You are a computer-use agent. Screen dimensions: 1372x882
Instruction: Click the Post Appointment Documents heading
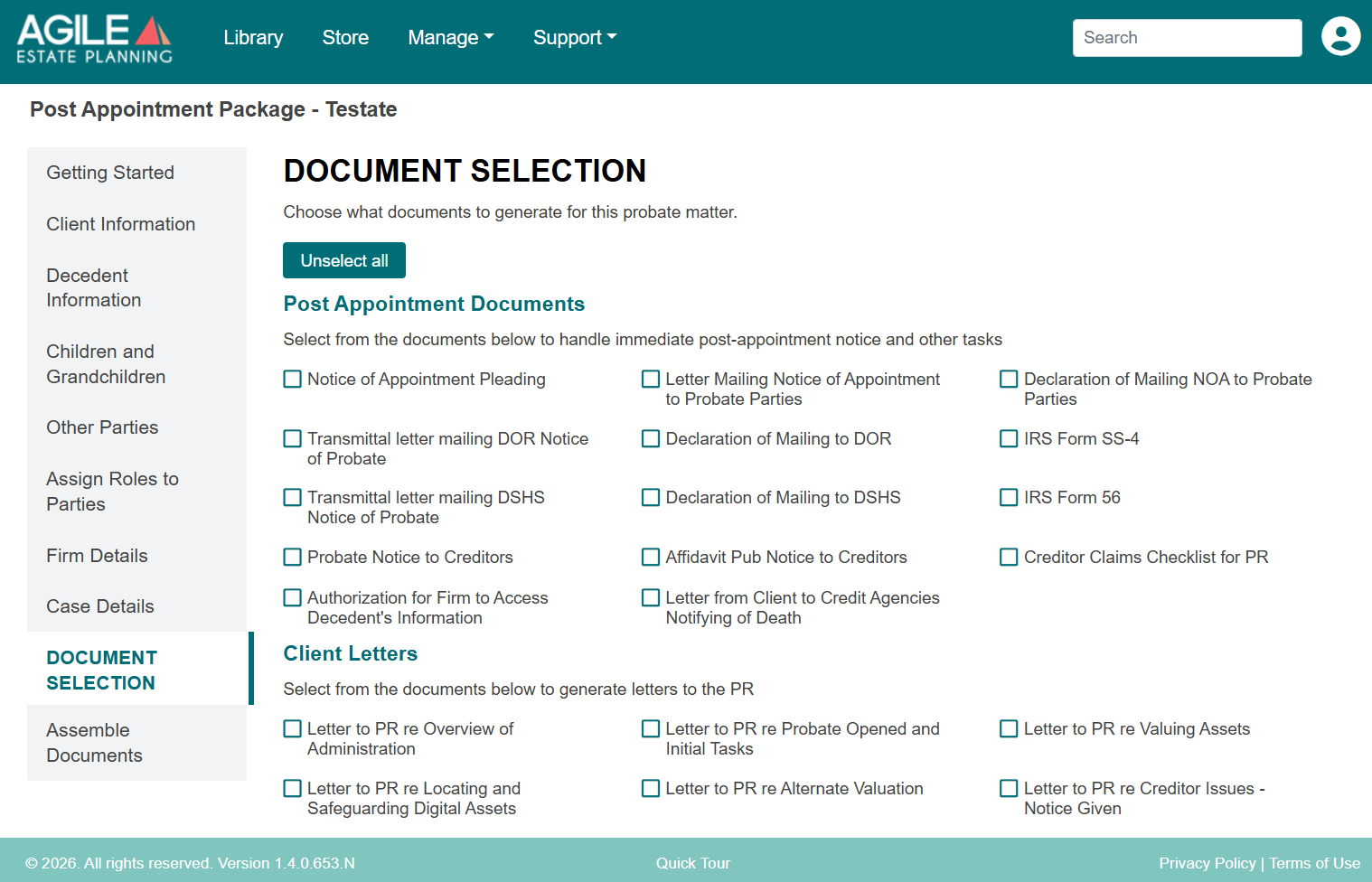(x=434, y=304)
